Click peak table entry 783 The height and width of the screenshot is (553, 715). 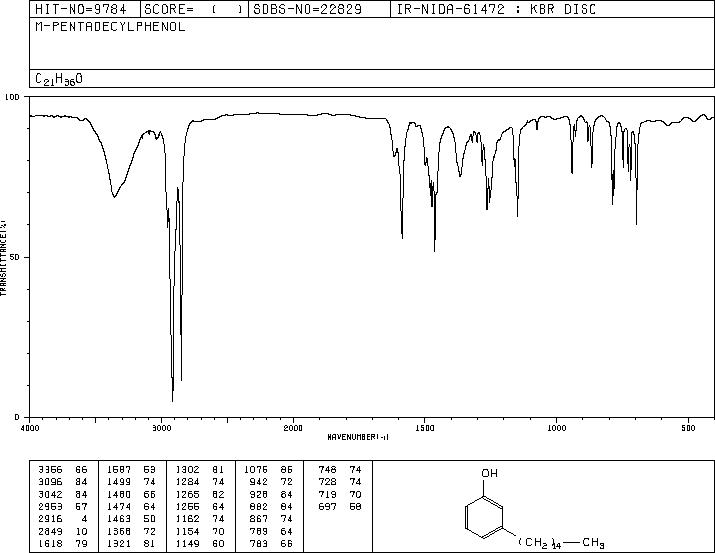259,543
